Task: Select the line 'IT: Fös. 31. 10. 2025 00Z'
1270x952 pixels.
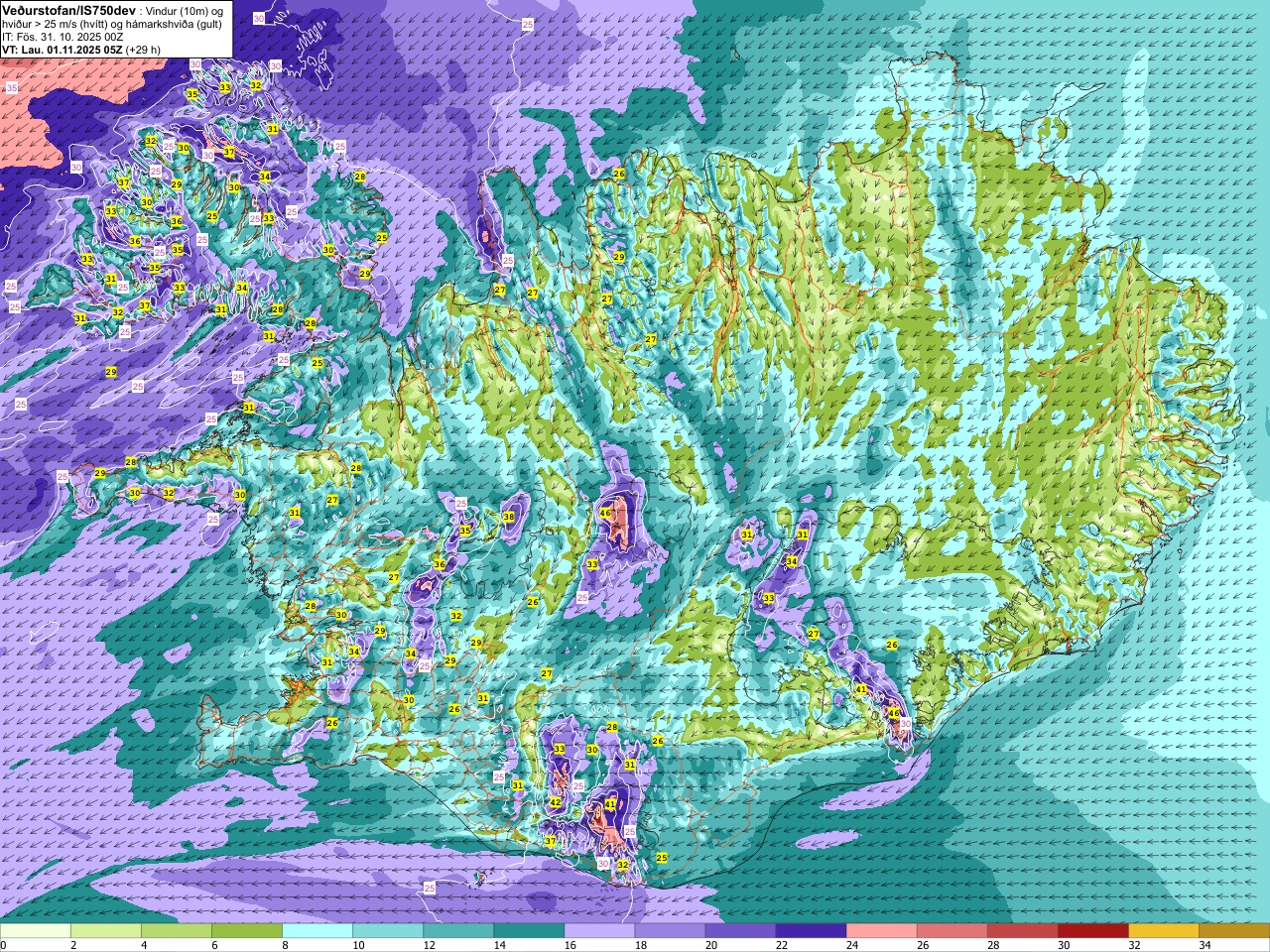Action: click(x=63, y=36)
